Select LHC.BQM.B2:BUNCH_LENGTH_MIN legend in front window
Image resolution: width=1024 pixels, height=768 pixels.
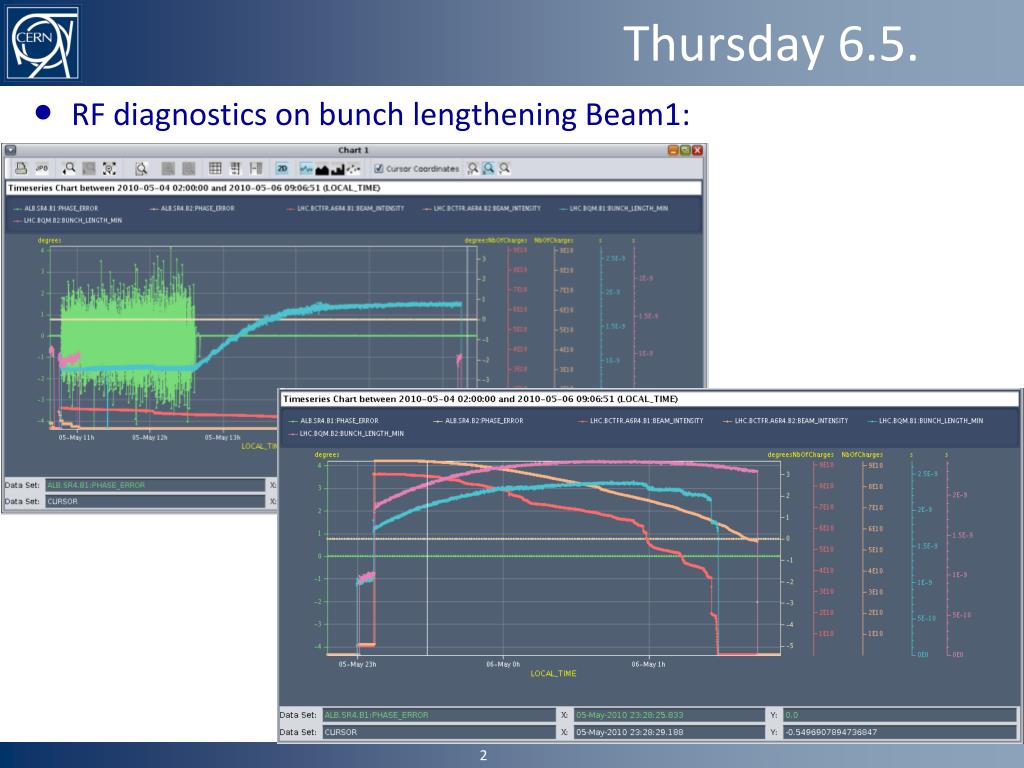tap(346, 434)
